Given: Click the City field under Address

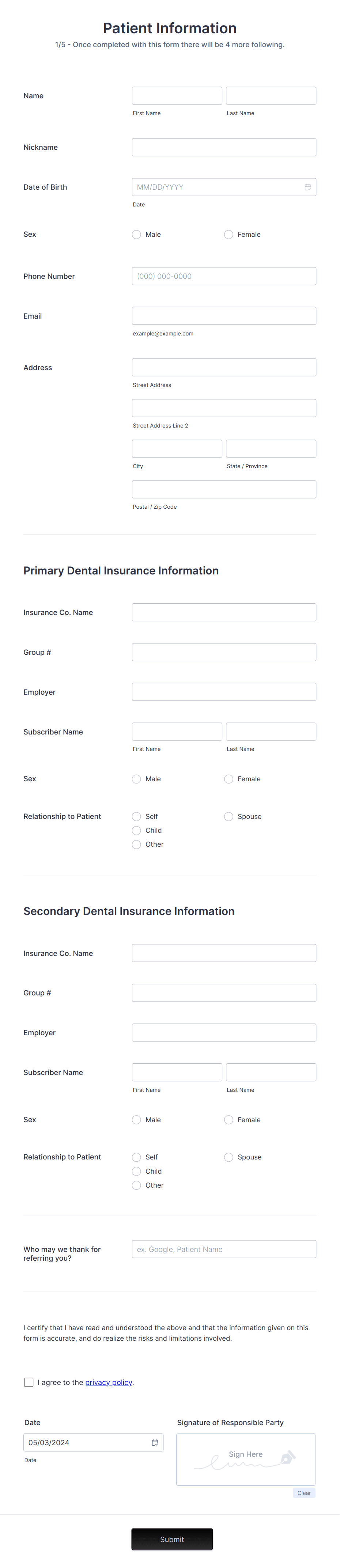Looking at the screenshot, I should 177,449.
